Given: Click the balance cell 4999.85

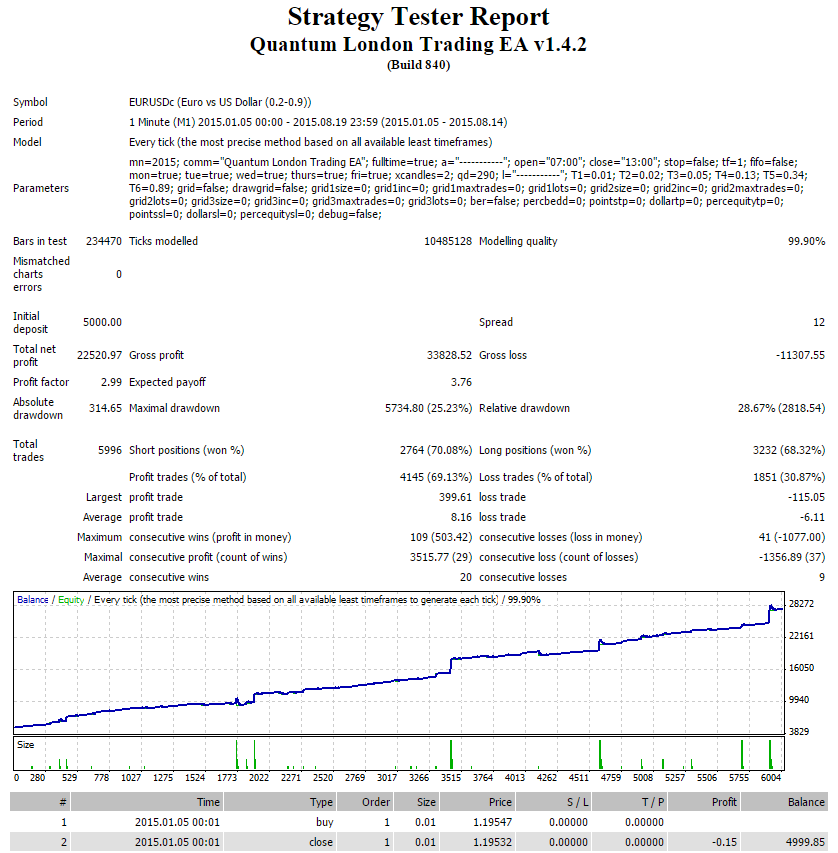Looking at the screenshot, I should click(805, 842).
